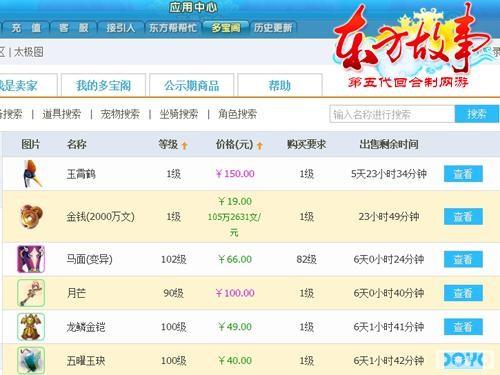
Task: Choose the 宠物搜索 filter link
Action: click(x=120, y=114)
